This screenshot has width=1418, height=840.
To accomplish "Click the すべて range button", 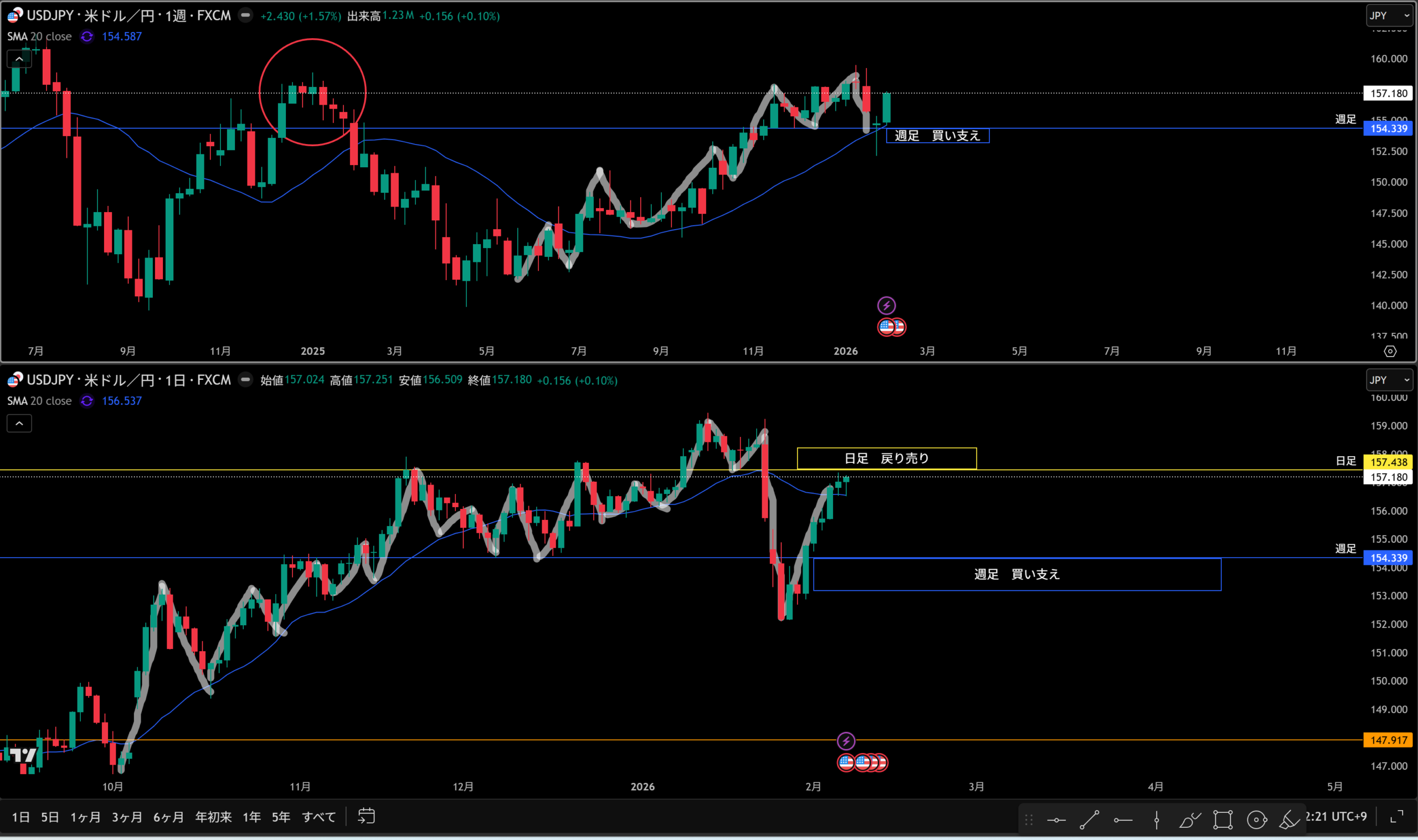I will pyautogui.click(x=318, y=817).
